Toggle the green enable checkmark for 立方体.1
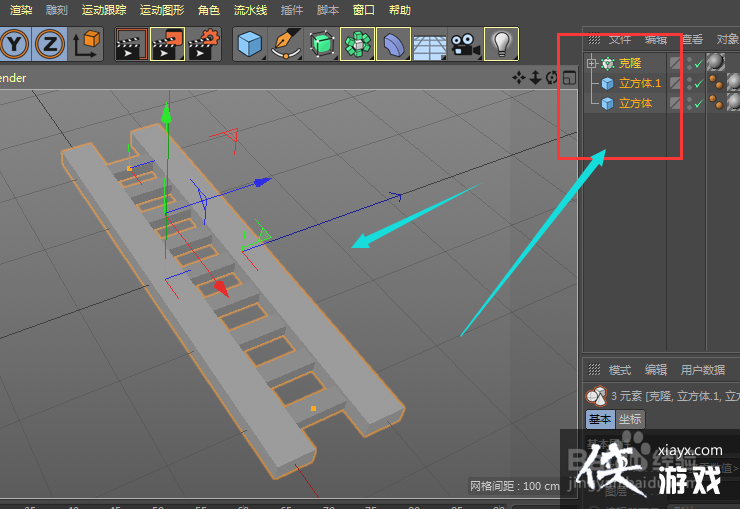 (x=699, y=84)
